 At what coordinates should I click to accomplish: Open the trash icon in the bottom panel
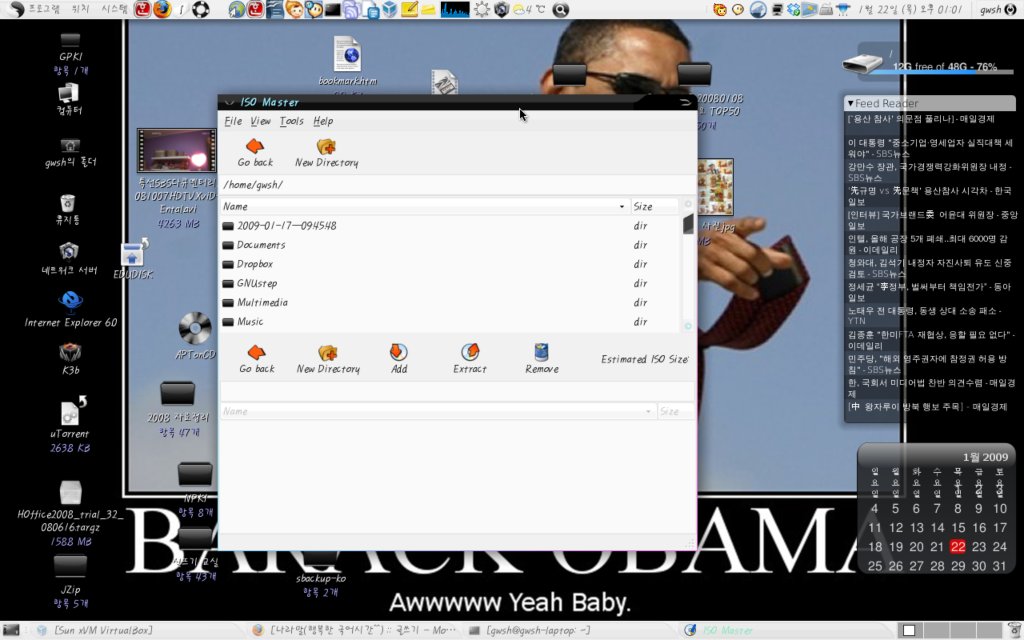tap(1014, 631)
